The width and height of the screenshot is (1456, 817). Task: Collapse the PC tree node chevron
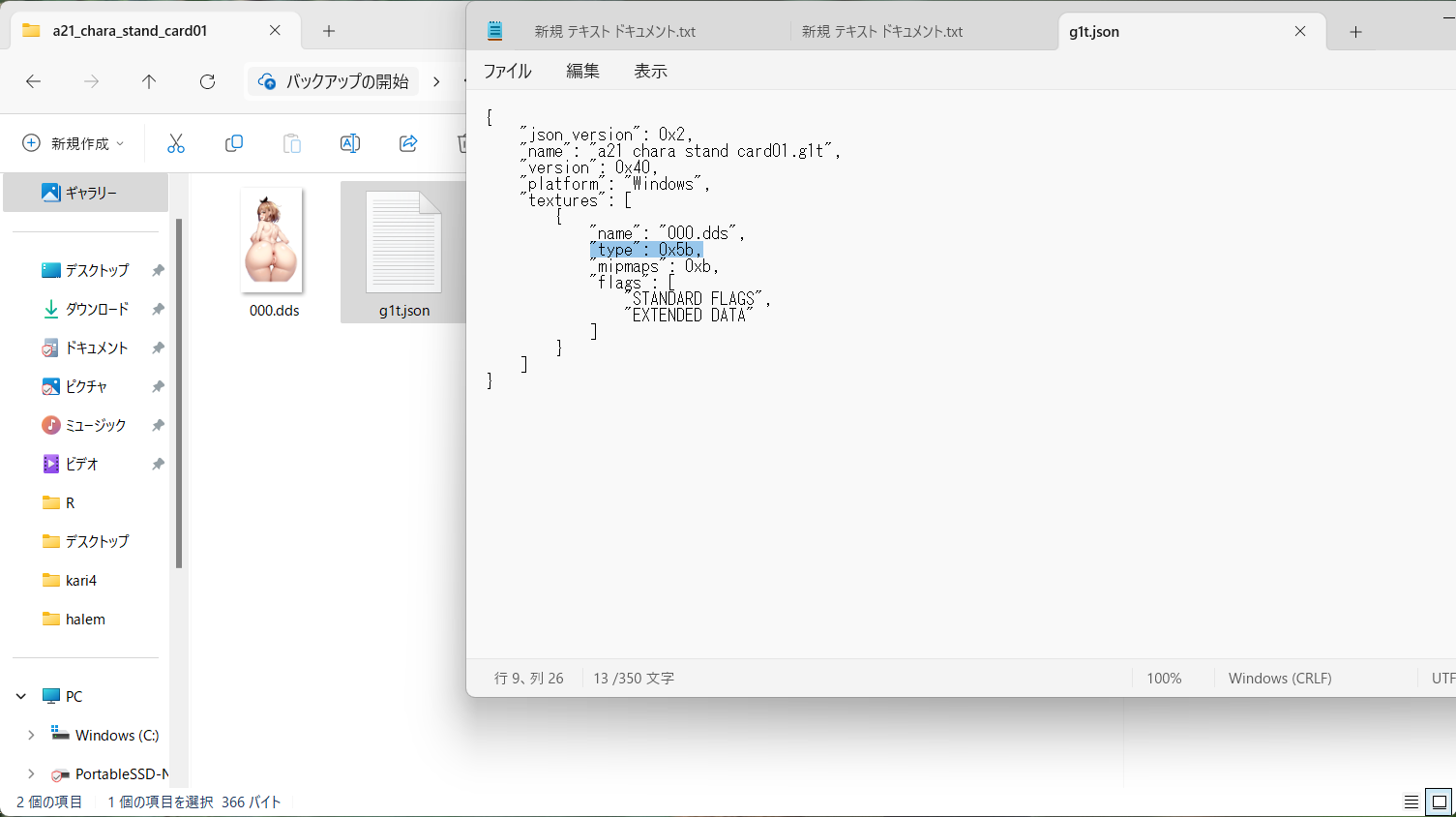tap(21, 696)
